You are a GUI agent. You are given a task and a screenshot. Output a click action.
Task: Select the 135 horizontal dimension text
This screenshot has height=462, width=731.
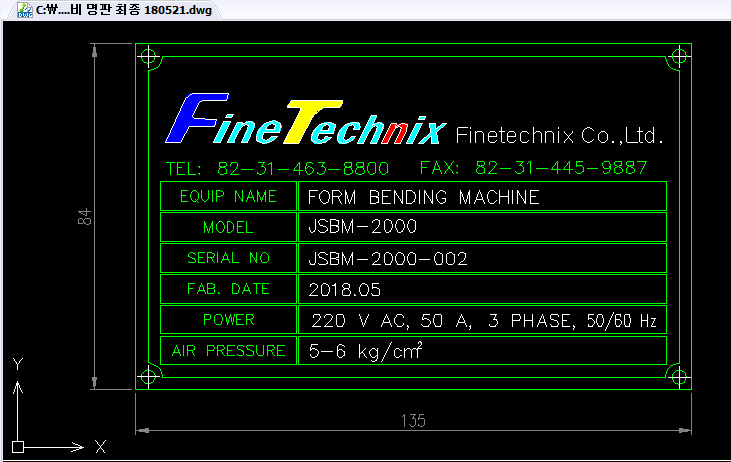[413, 421]
